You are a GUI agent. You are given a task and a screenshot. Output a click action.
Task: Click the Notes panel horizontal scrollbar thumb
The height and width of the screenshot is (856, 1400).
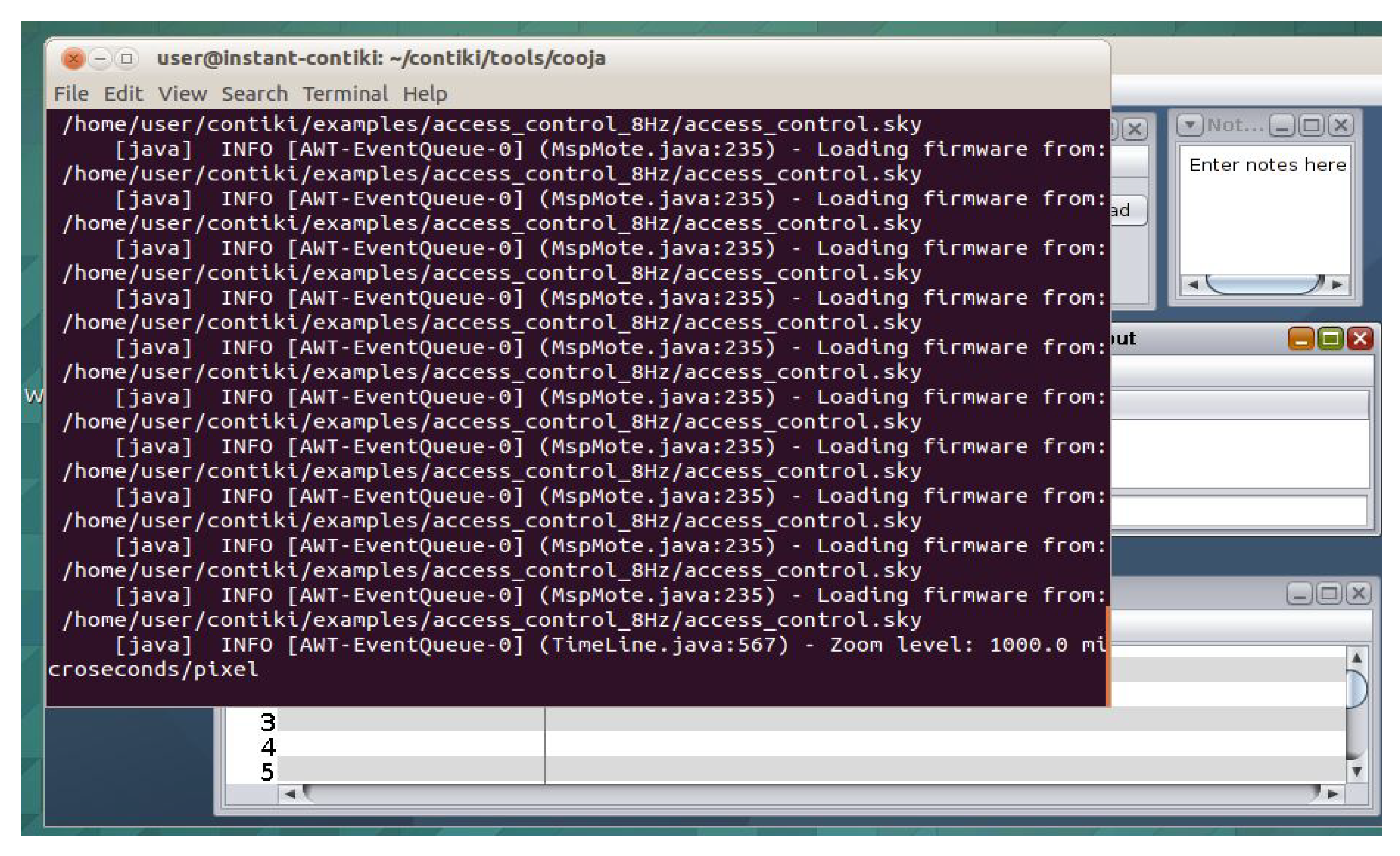pos(1264,284)
